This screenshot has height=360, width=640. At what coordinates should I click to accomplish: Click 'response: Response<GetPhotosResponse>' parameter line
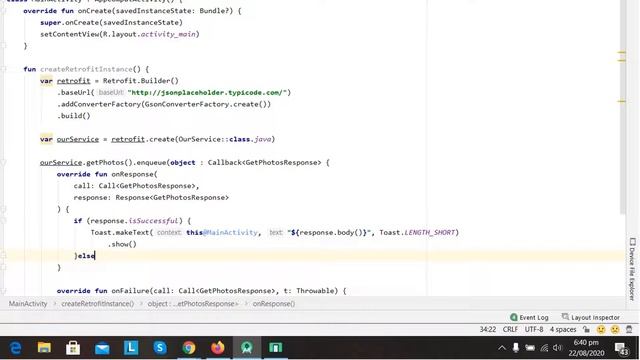click(x=151, y=198)
